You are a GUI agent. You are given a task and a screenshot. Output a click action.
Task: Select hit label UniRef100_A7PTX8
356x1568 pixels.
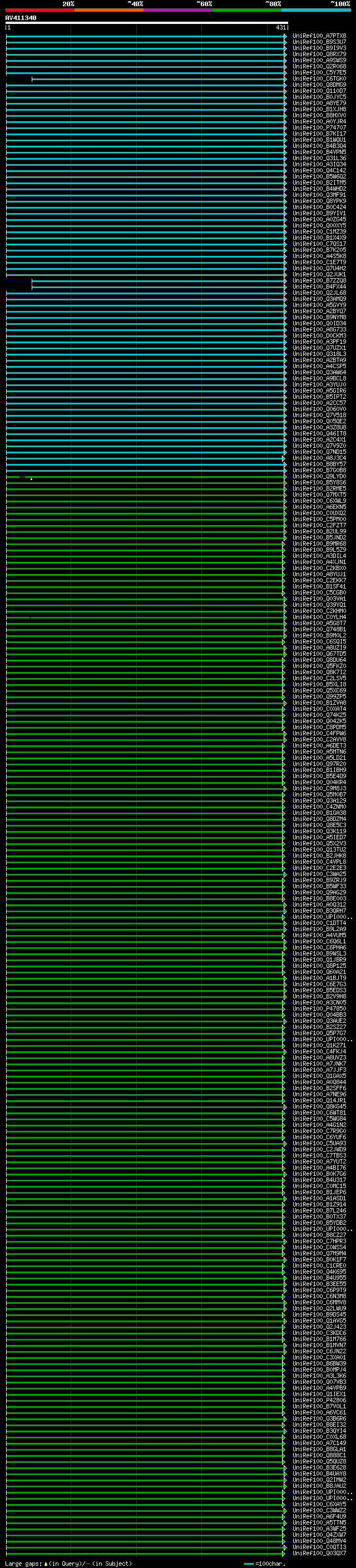click(x=319, y=36)
